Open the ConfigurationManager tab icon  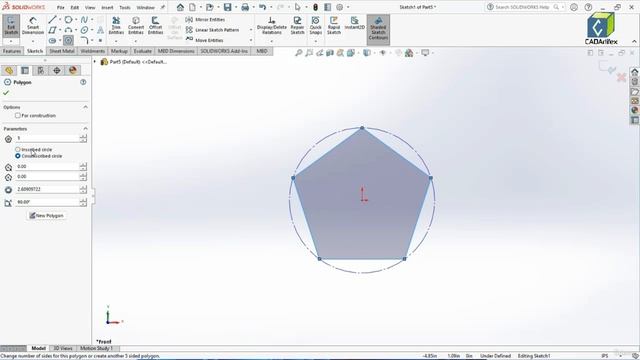41,70
